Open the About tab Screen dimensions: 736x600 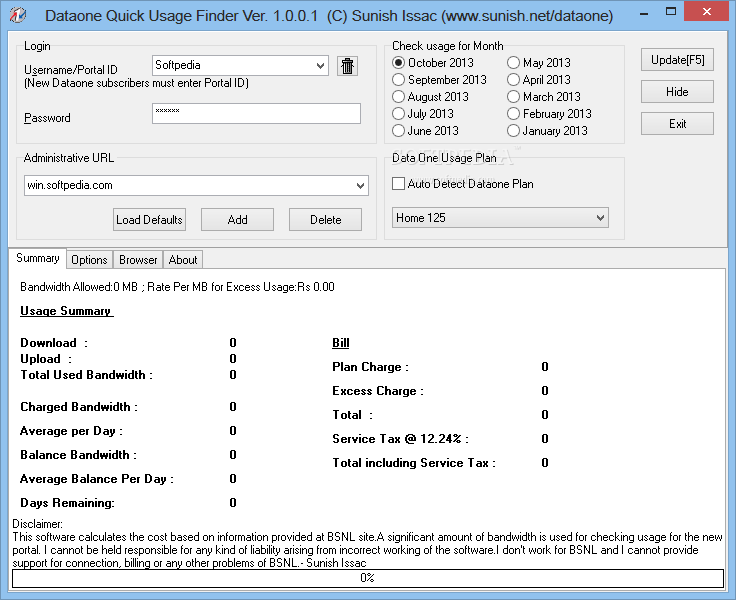(x=183, y=260)
